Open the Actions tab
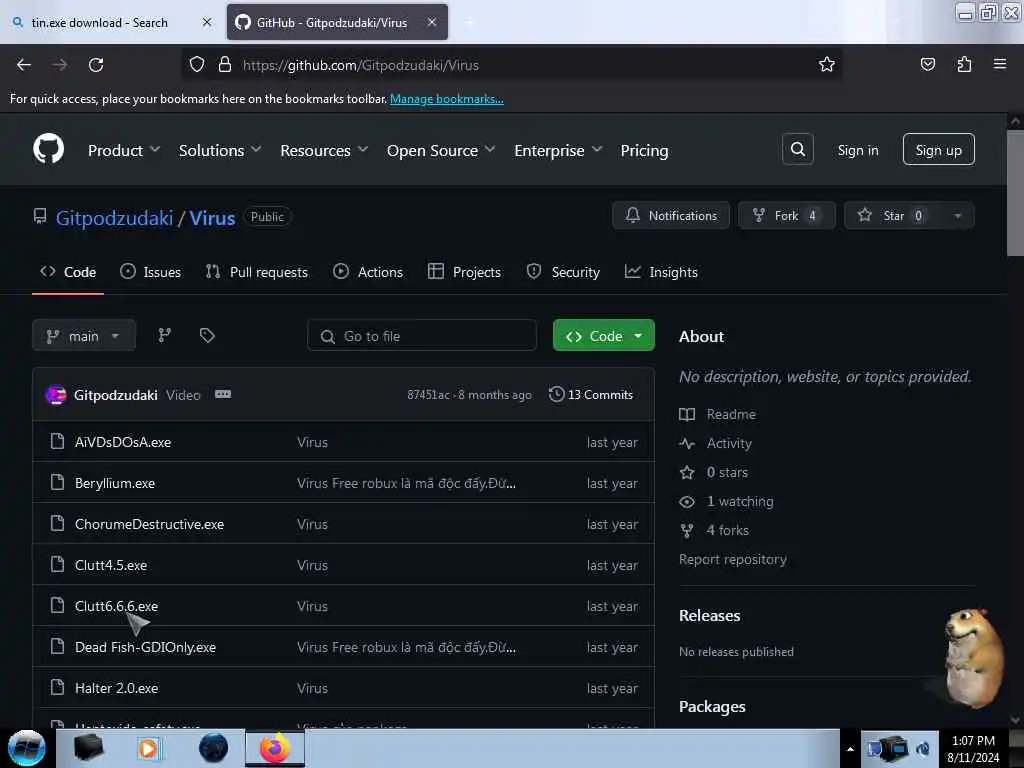 tap(368, 272)
